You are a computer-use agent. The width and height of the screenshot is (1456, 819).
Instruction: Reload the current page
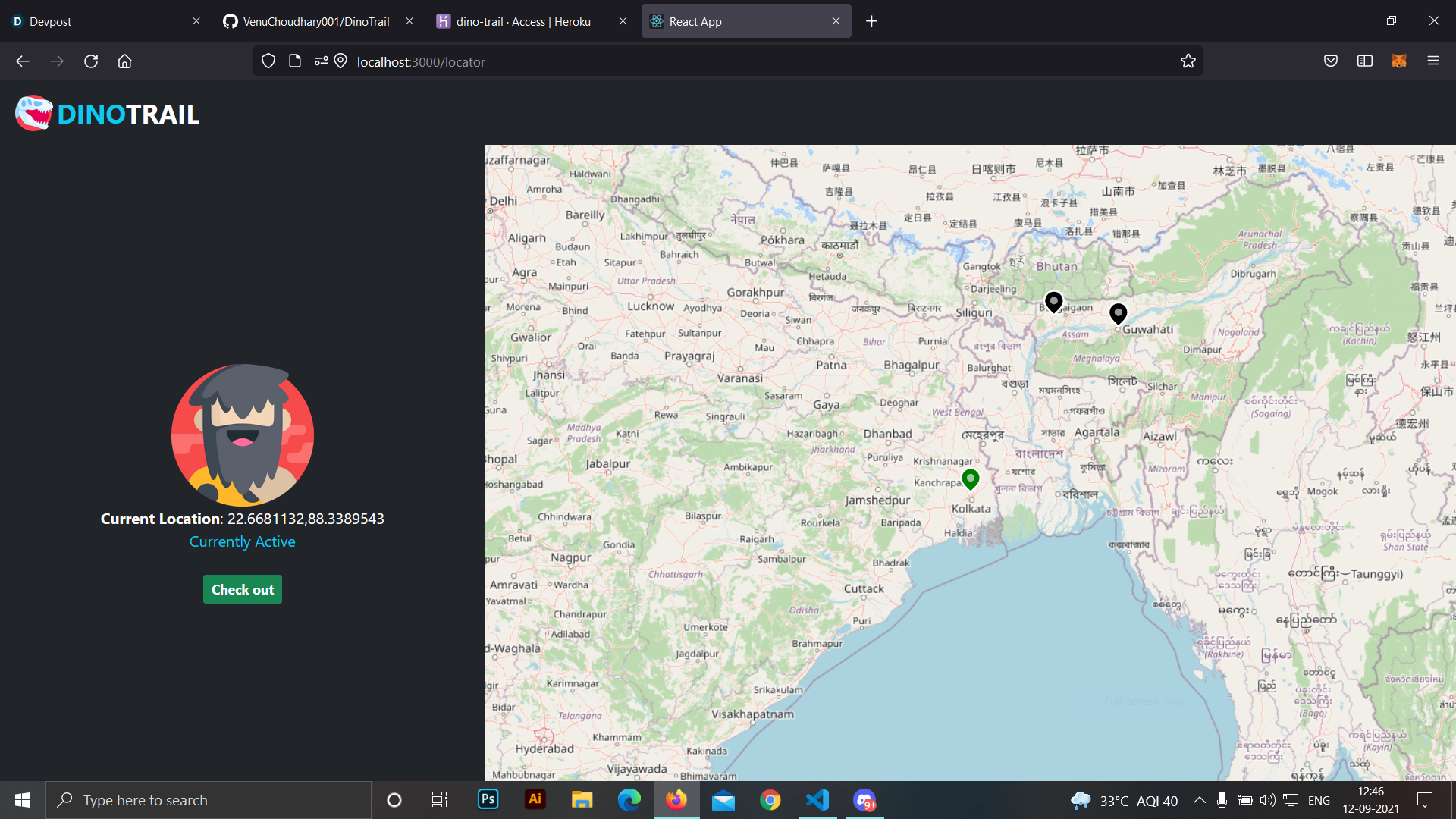[x=91, y=61]
